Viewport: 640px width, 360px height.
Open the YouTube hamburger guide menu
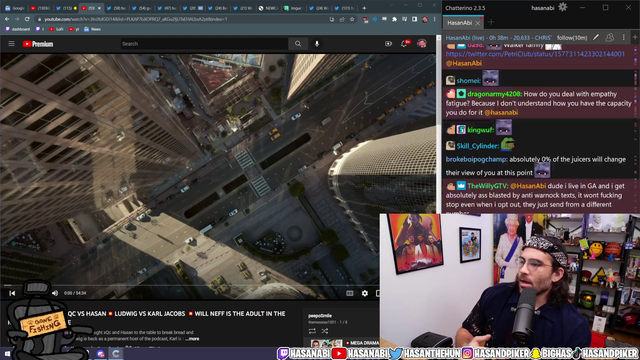(x=11, y=44)
